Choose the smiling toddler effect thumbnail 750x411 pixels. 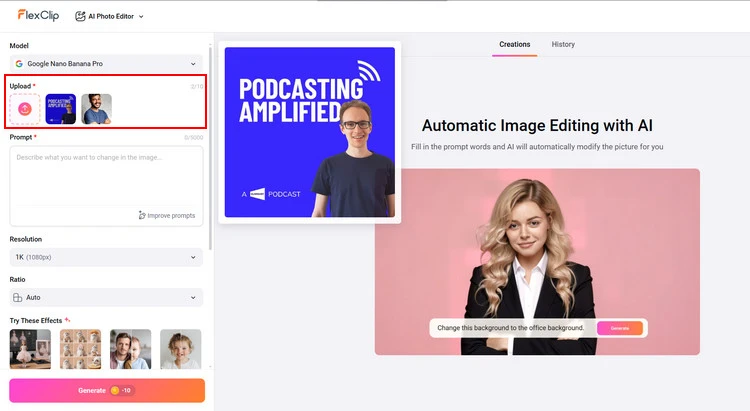click(181, 349)
